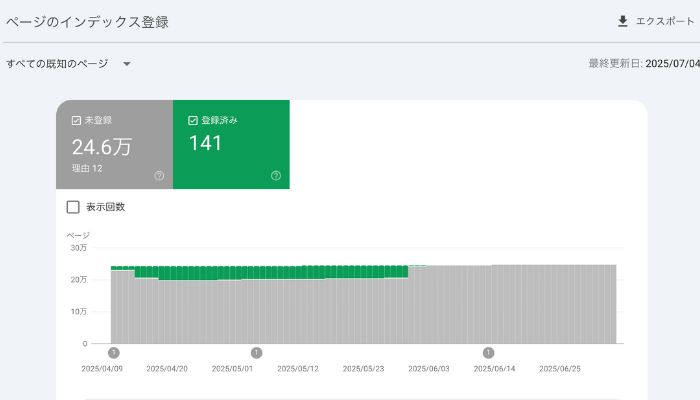Viewport: 700px width, 400px height.
Task: Open help icon on 未登録 card
Action: click(159, 175)
